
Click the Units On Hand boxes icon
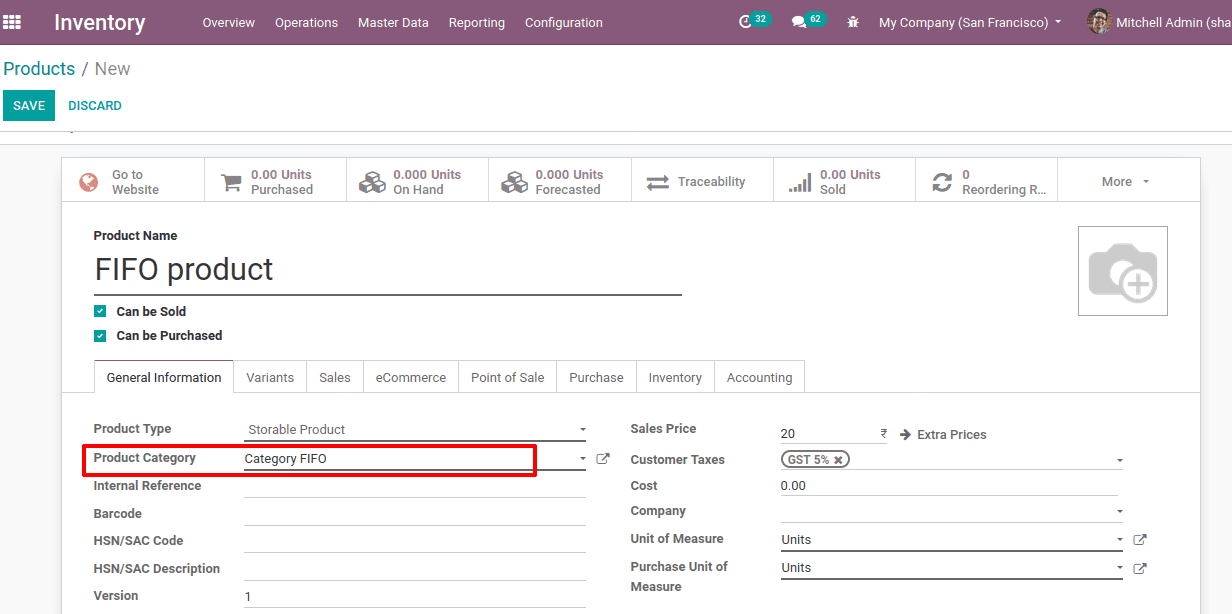[x=373, y=182]
